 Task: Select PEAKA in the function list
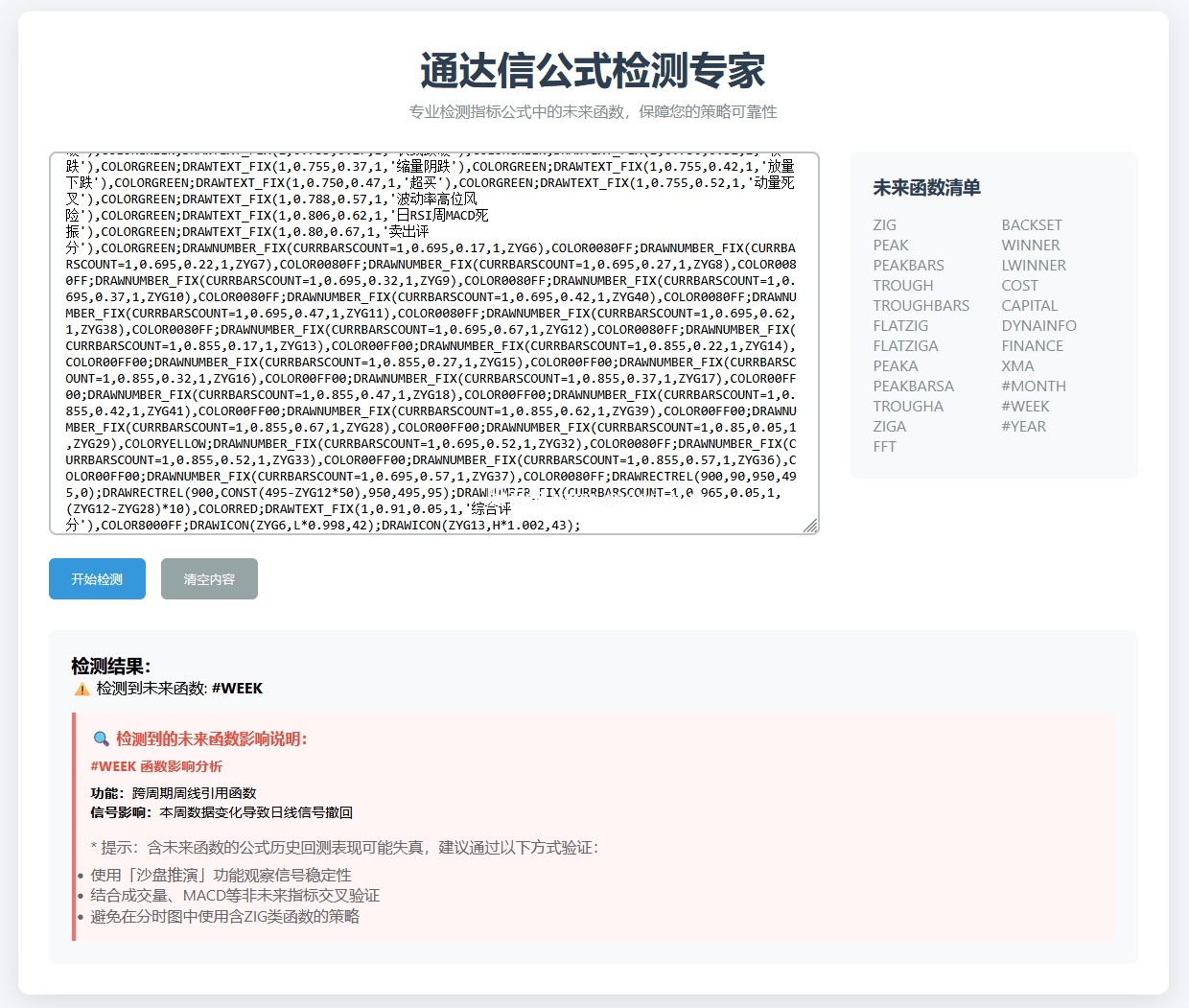(896, 366)
